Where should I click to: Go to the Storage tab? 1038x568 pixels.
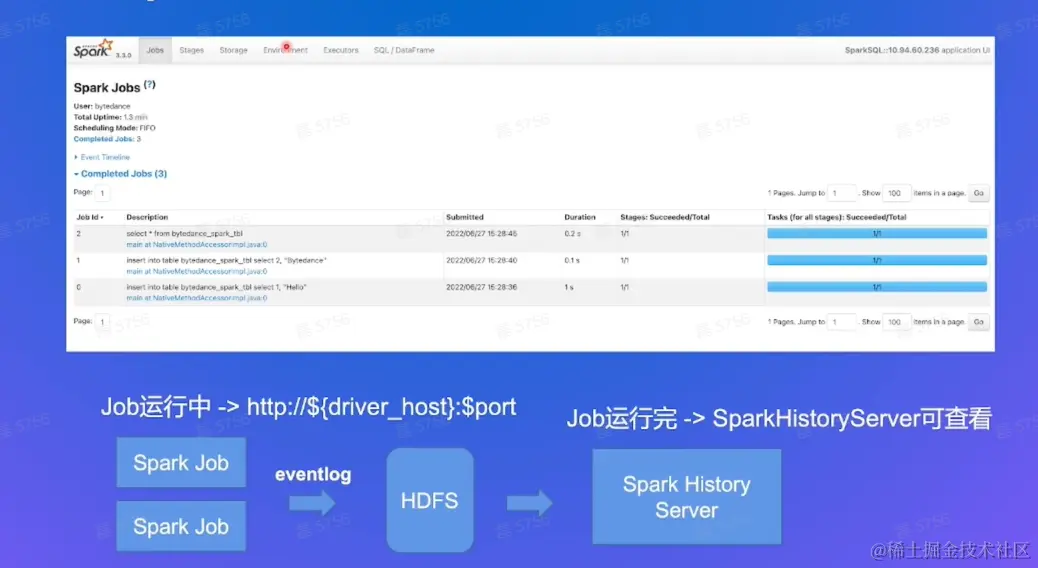click(233, 50)
